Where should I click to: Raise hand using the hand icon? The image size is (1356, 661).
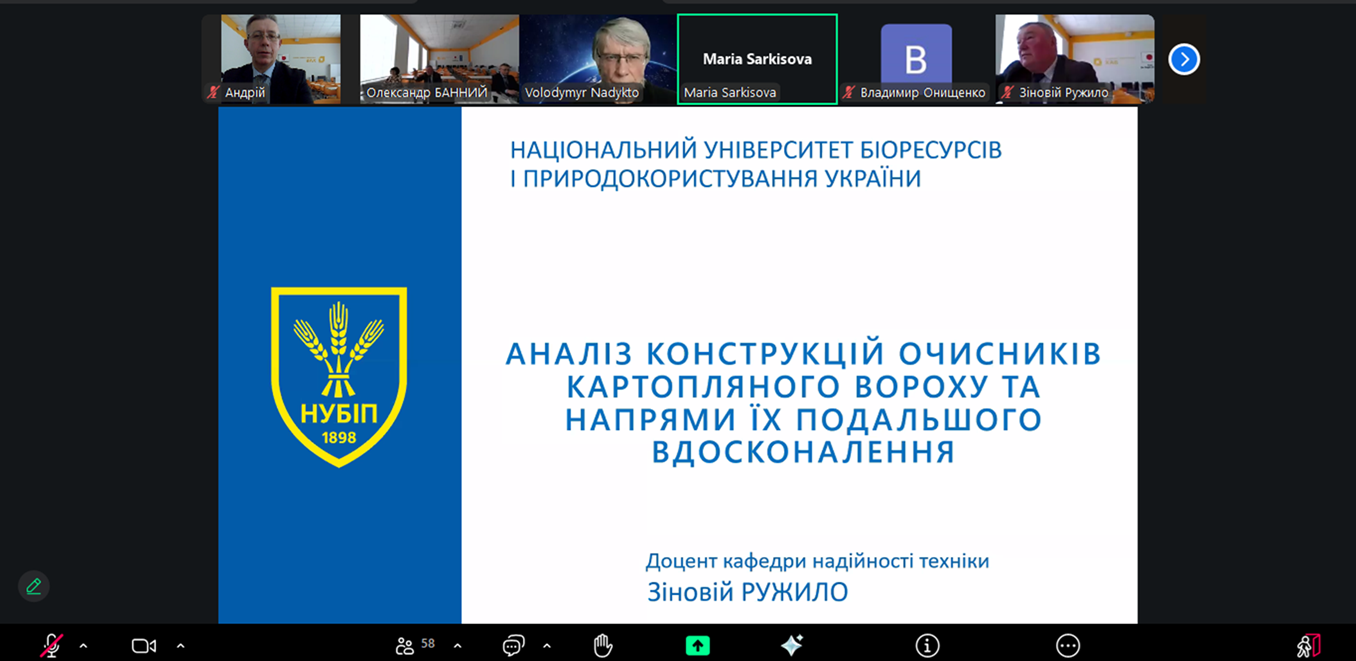click(603, 646)
